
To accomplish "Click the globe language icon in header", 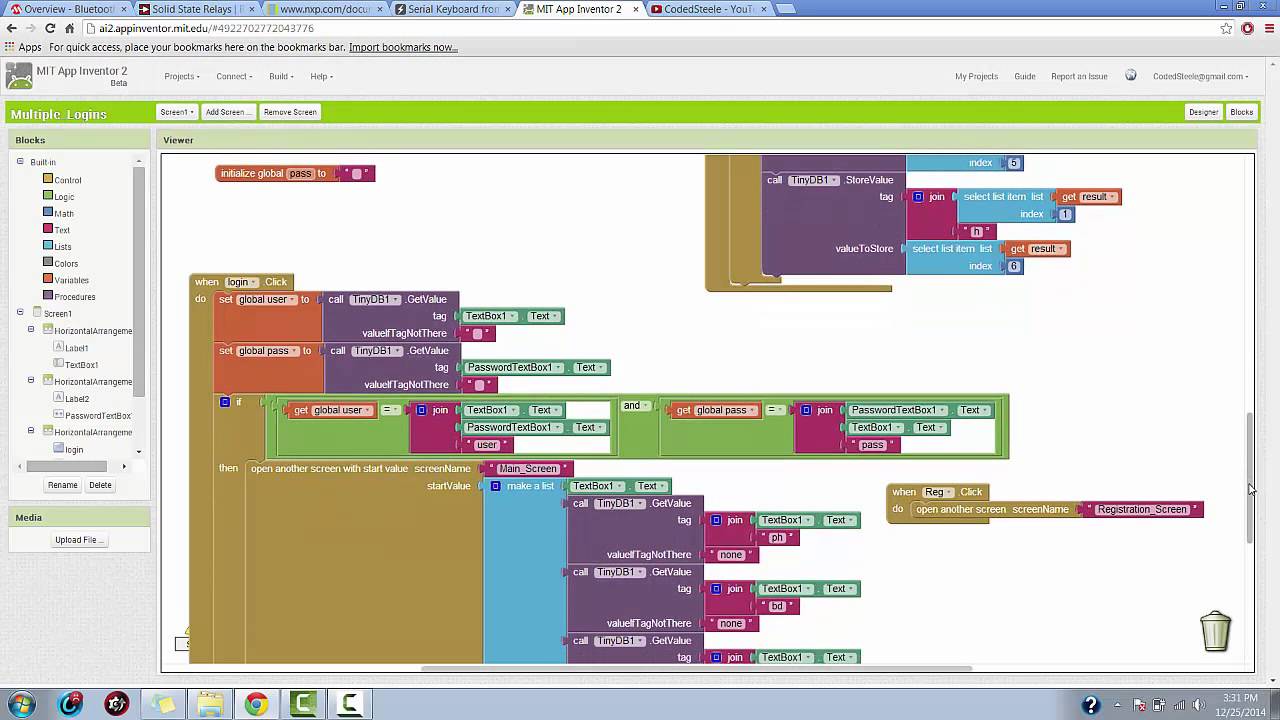I will [x=1131, y=75].
